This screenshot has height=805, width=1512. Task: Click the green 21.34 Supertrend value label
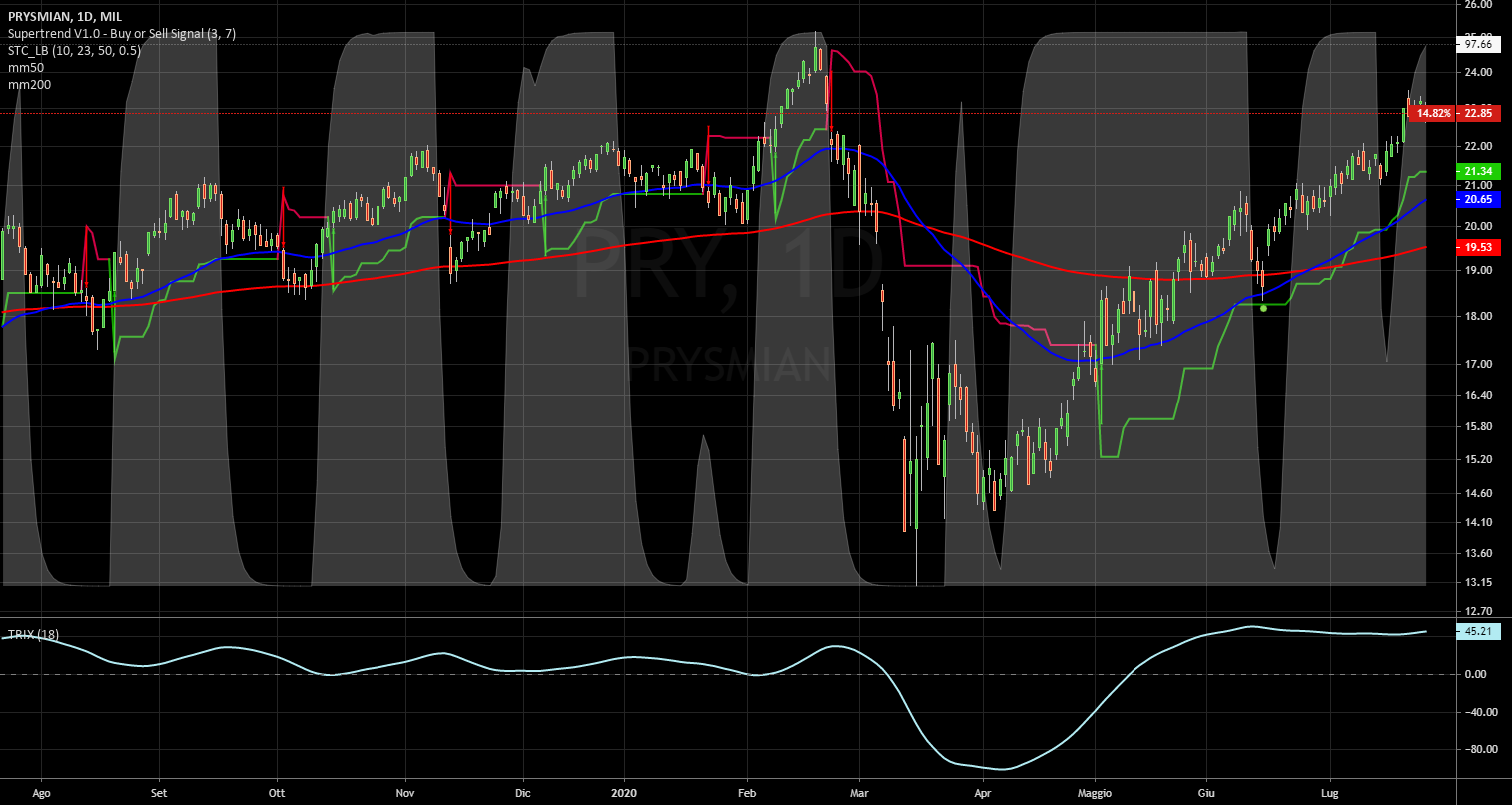[1479, 172]
